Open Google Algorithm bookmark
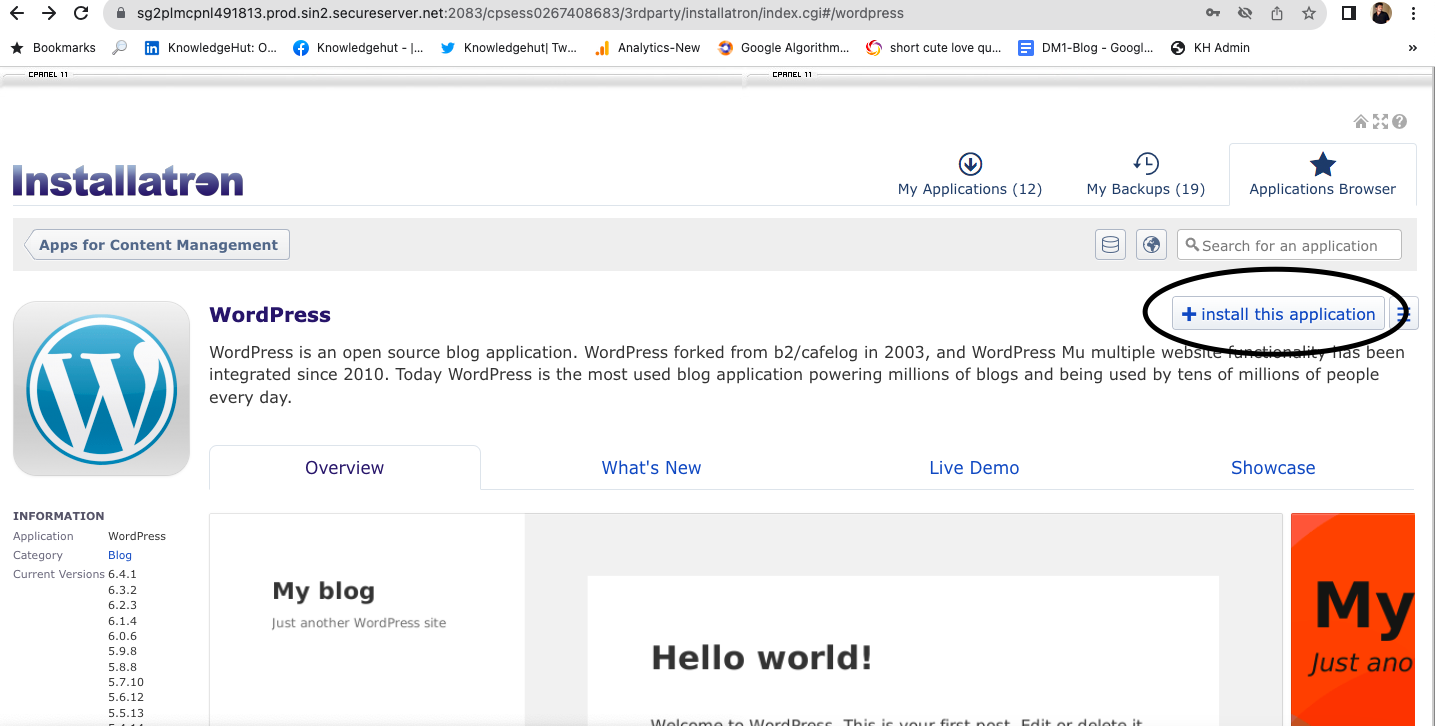 [783, 47]
